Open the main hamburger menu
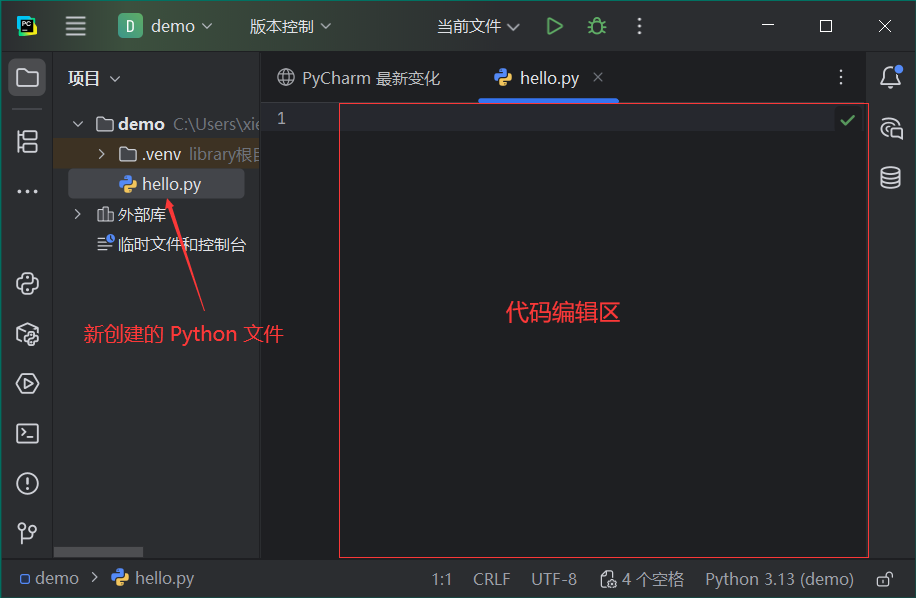916x598 pixels. click(75, 26)
